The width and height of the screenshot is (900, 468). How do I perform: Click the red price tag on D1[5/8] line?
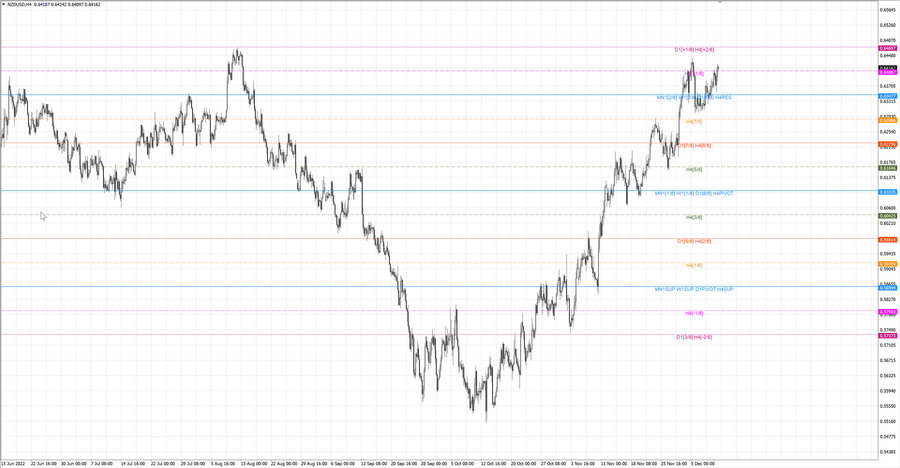[887, 240]
